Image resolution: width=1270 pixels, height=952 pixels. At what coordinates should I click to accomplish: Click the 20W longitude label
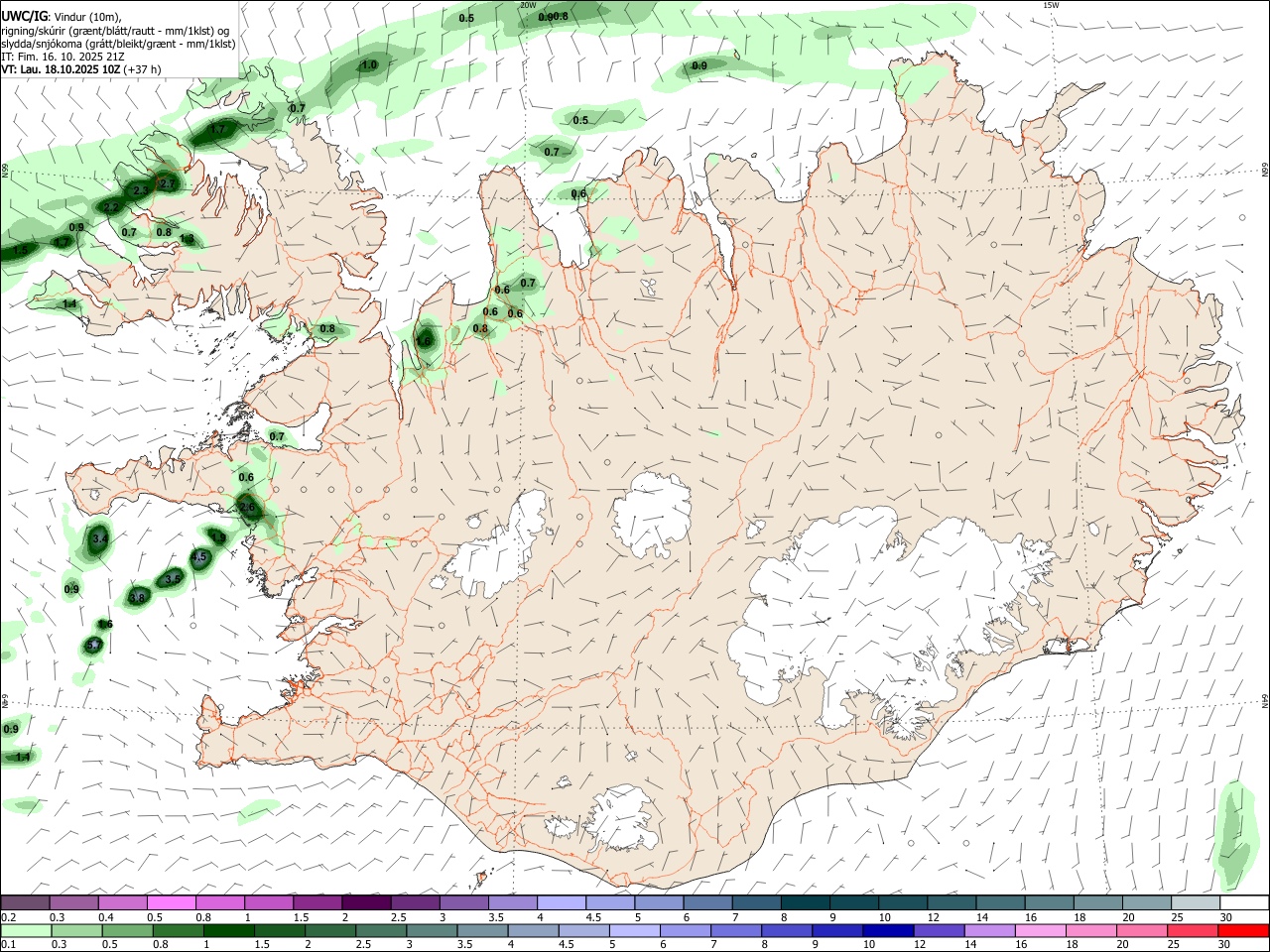pyautogui.click(x=527, y=5)
